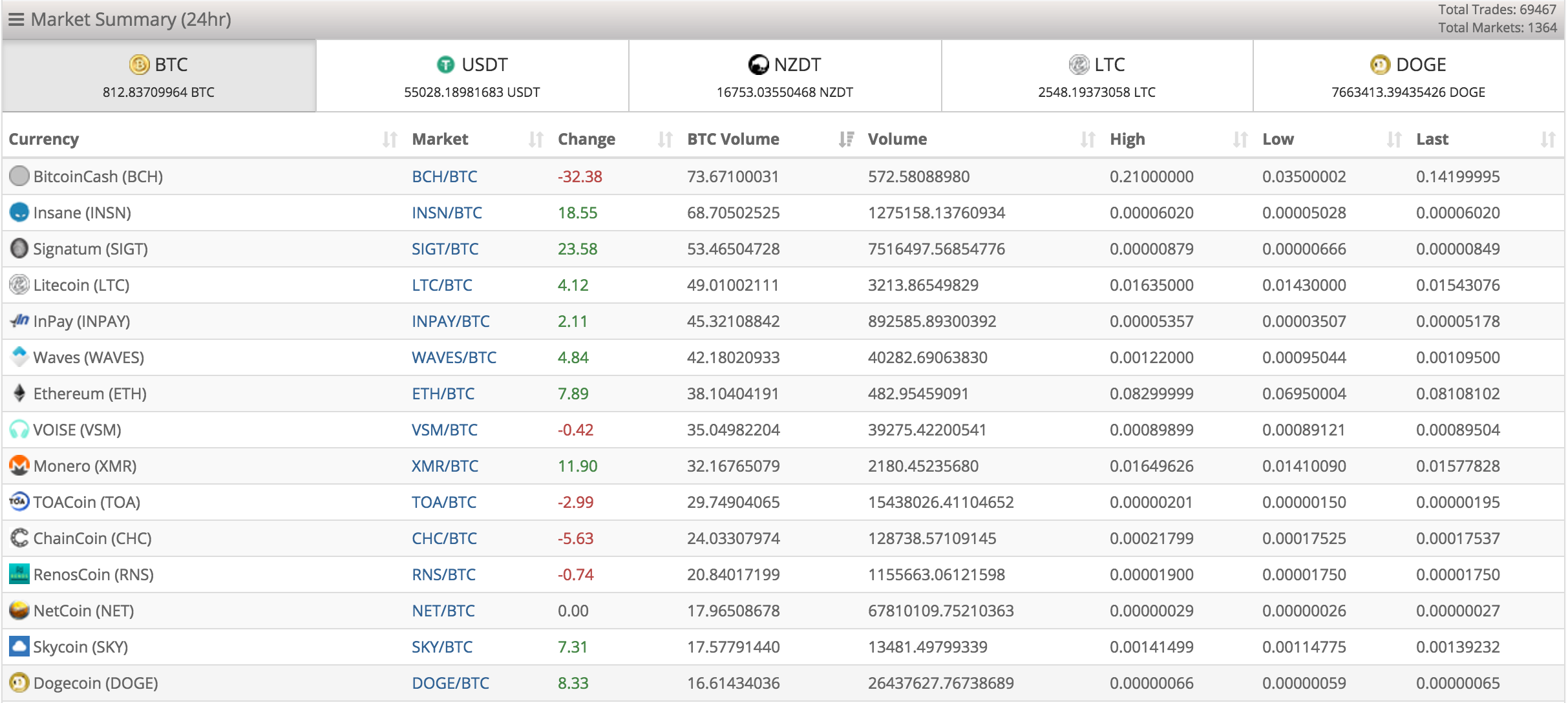
Task: Open the ETH/BTC market link
Action: (443, 393)
